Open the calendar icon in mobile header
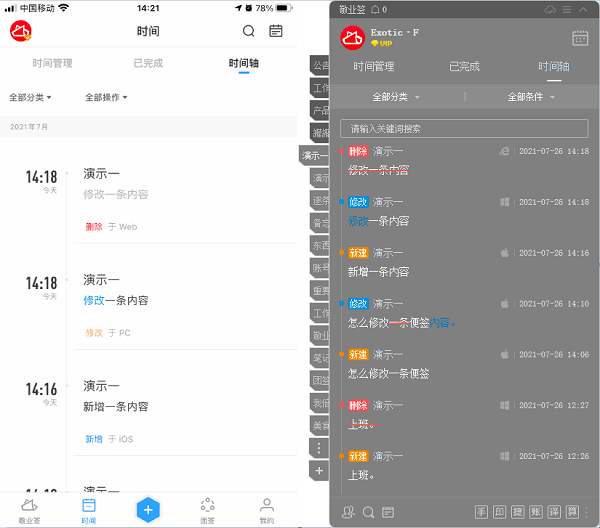 (276, 31)
